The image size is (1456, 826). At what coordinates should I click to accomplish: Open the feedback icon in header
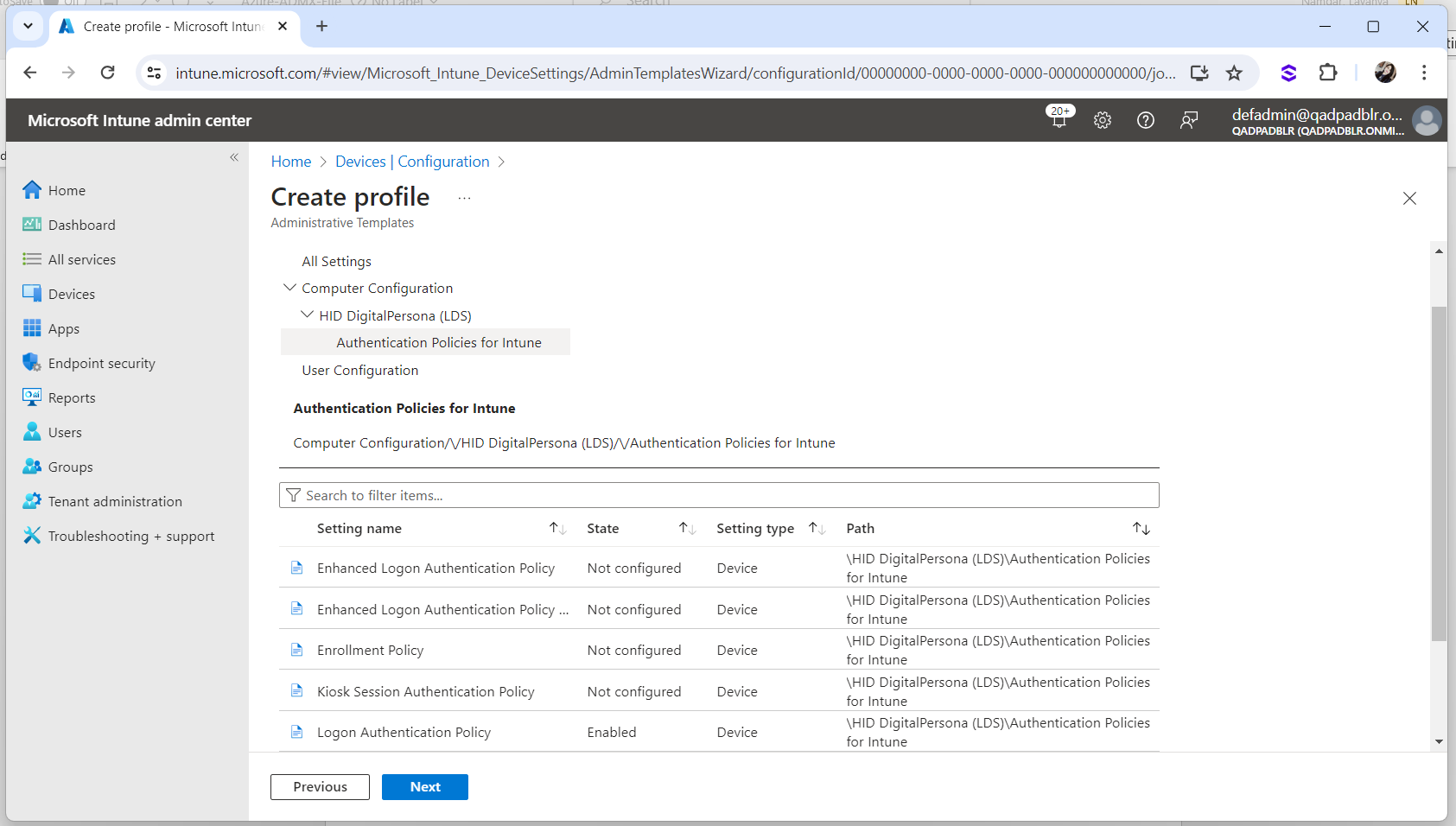click(x=1189, y=120)
